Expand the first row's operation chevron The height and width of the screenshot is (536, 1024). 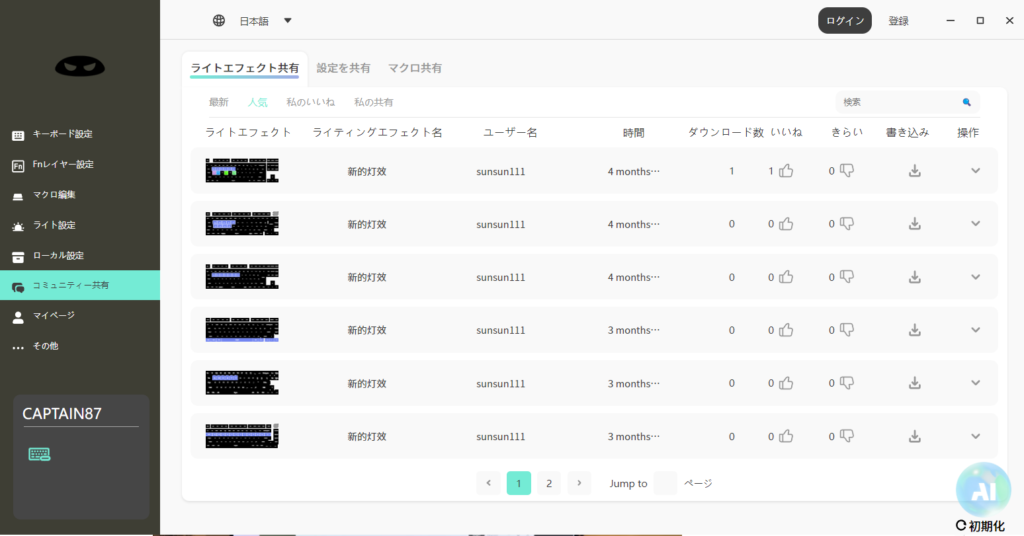pos(976,171)
